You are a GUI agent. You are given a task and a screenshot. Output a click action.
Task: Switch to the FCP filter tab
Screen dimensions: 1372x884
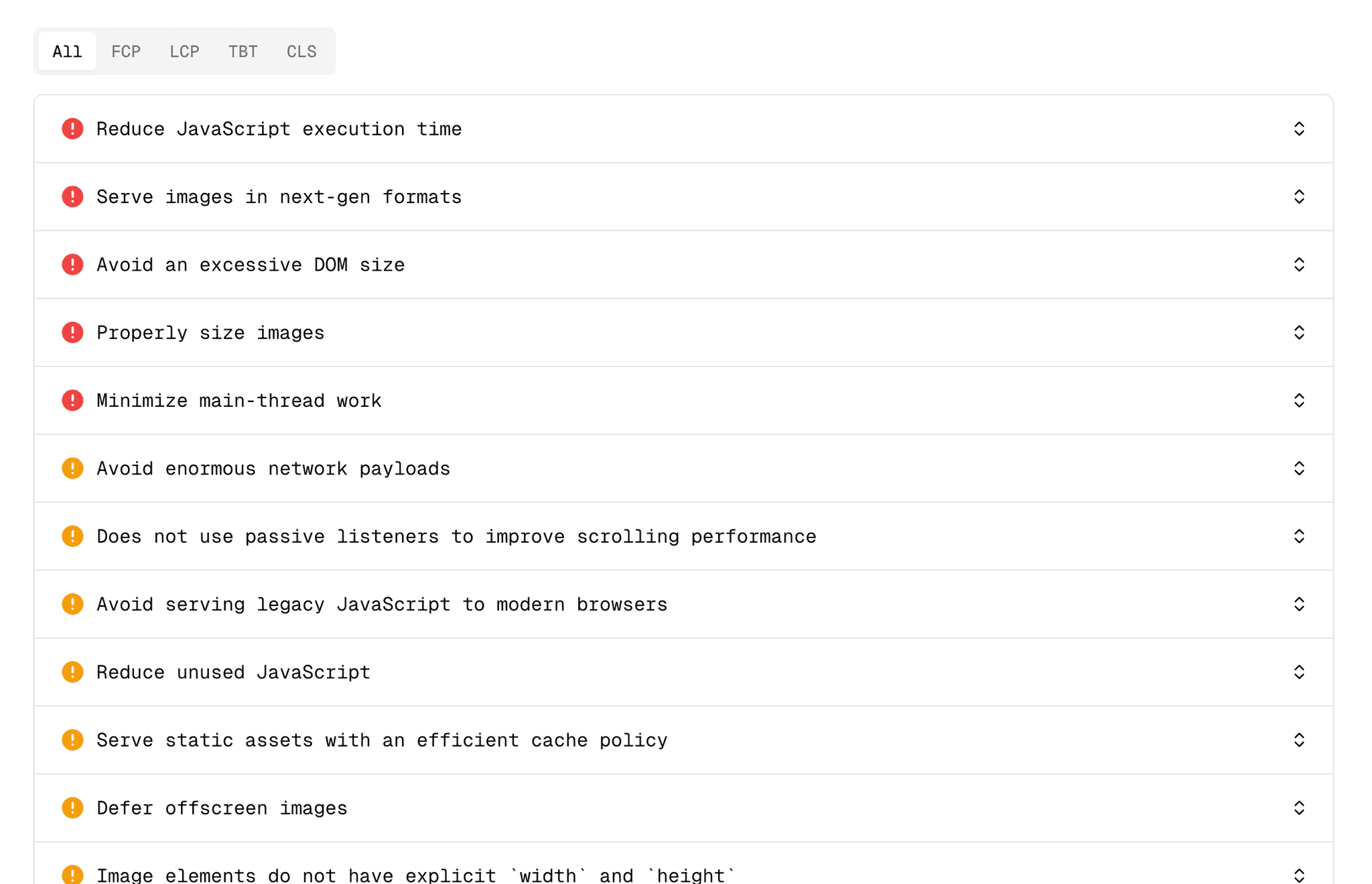click(126, 51)
